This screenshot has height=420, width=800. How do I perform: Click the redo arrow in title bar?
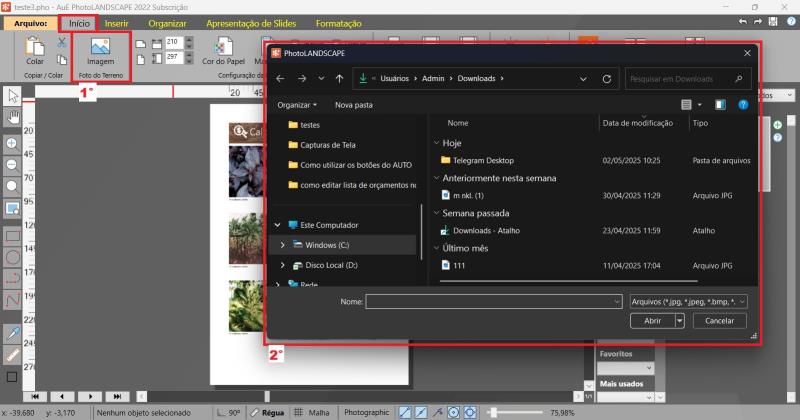coord(758,21)
